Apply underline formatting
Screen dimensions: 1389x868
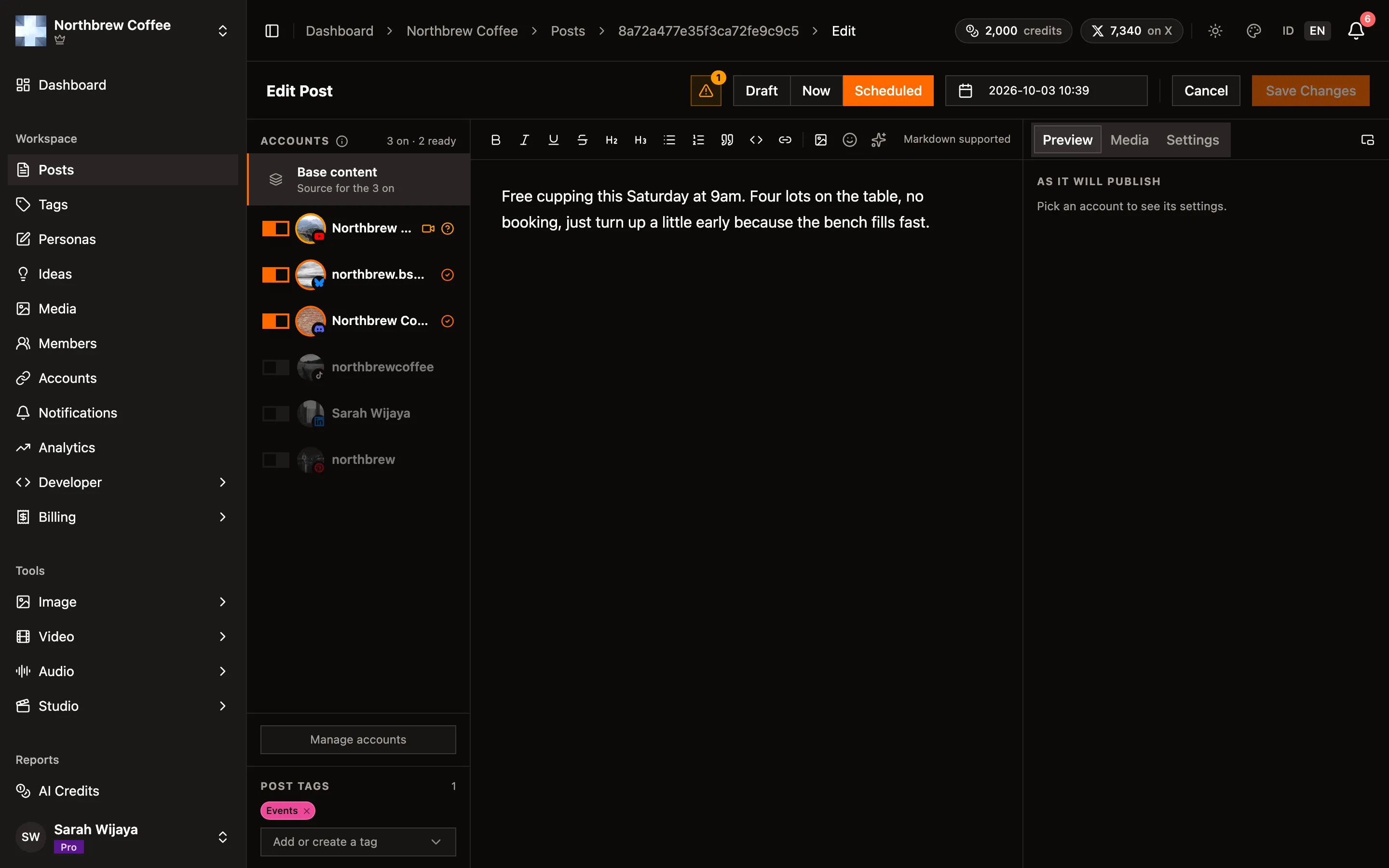tap(553, 139)
